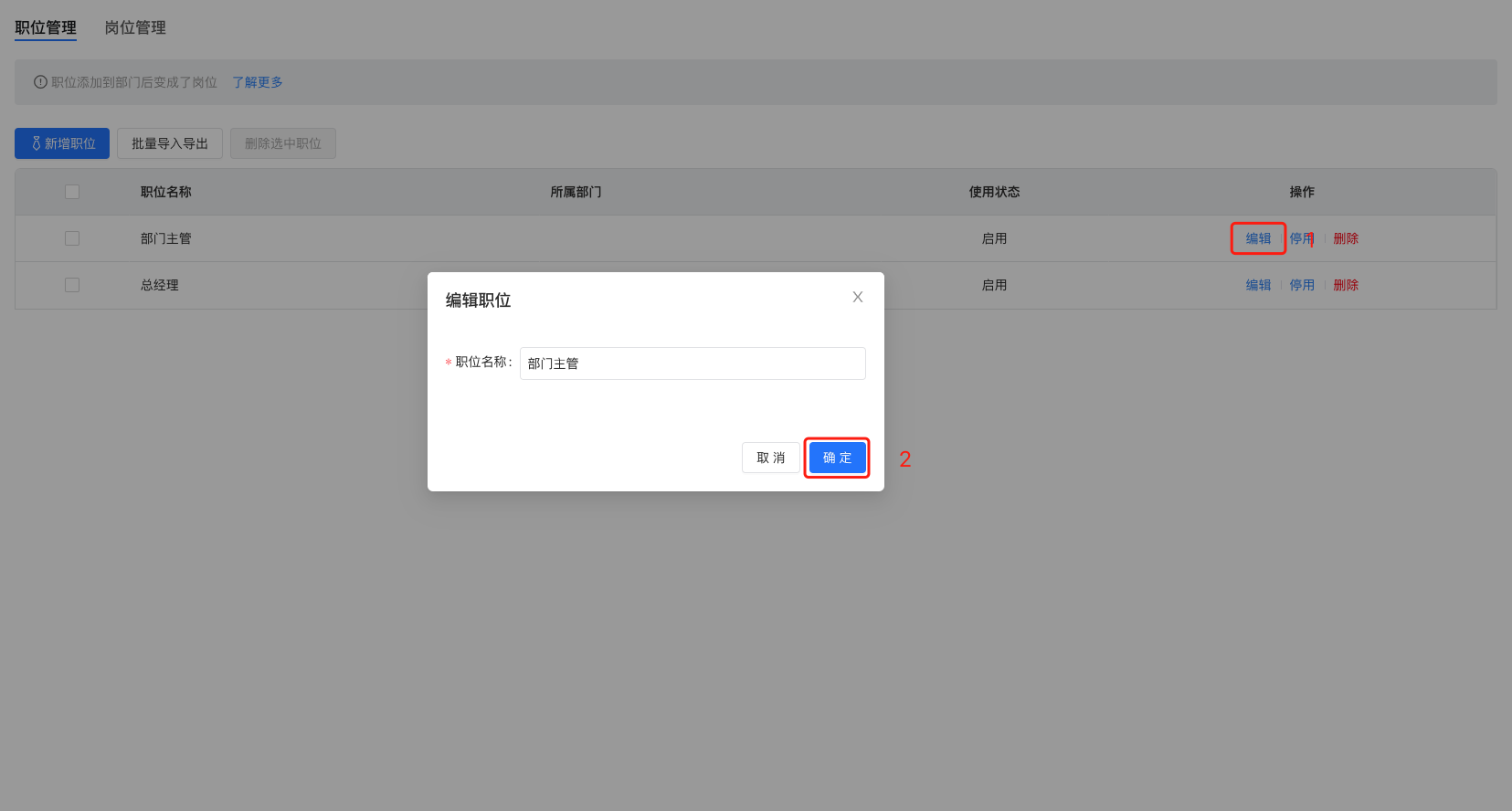Click the 职位名称 input field
This screenshot has width=1512, height=811.
692,363
